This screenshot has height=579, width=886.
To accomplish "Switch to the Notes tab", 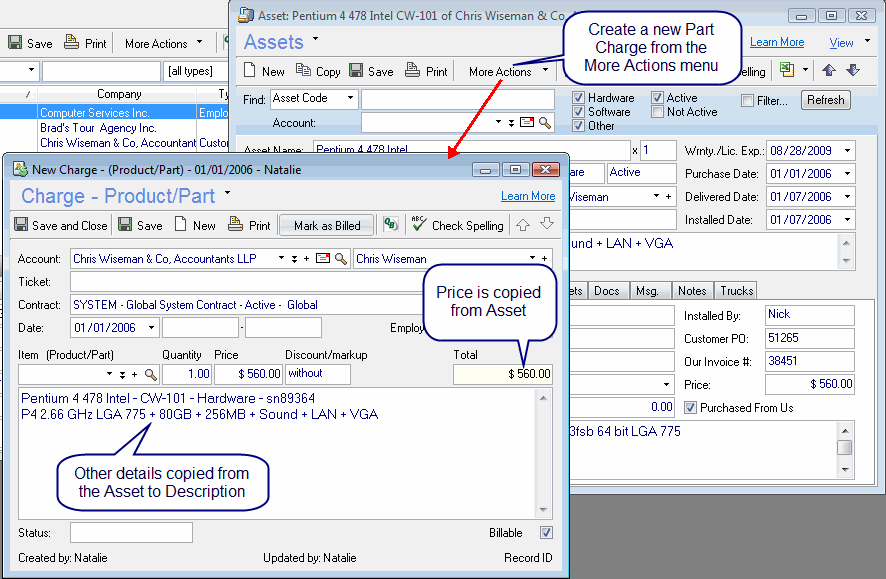I will tap(692, 291).
